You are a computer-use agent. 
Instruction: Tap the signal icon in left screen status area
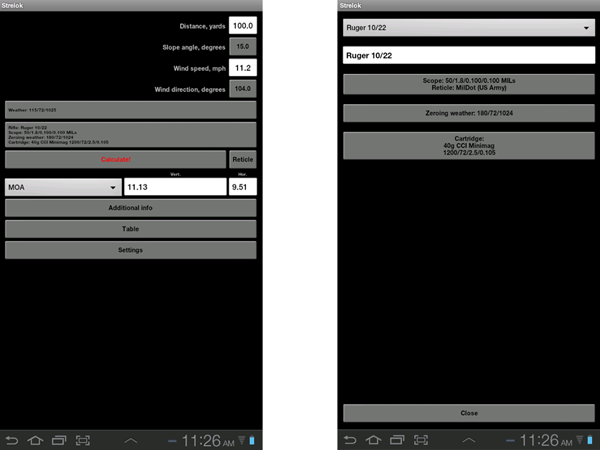(241, 440)
